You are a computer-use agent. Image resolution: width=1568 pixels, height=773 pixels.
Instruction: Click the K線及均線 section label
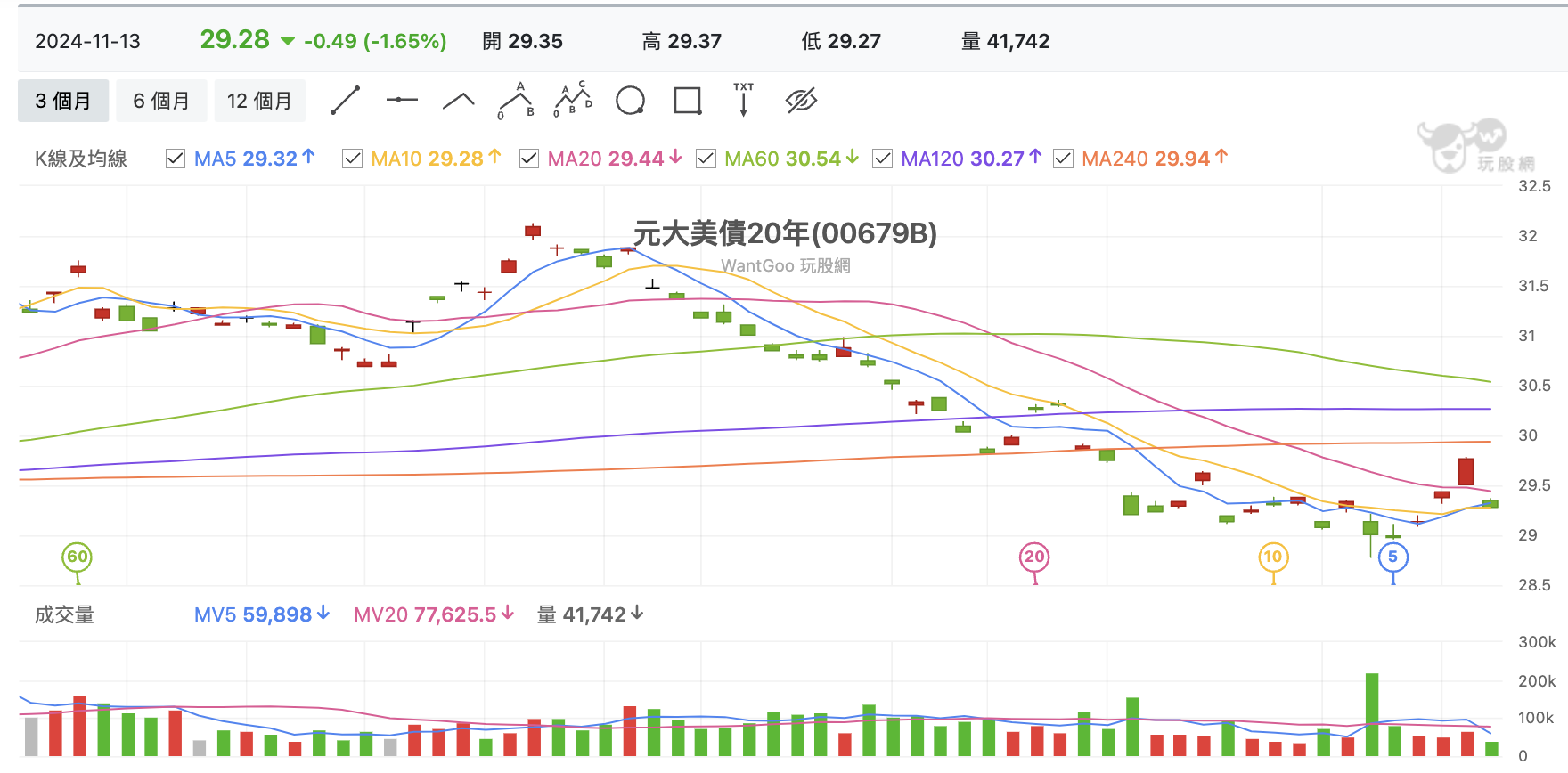[81, 159]
